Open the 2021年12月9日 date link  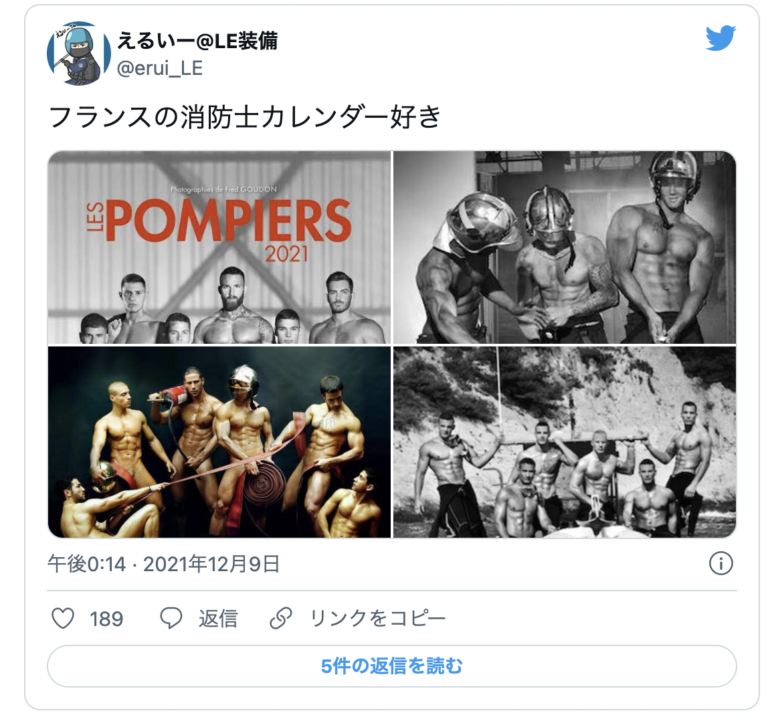(211, 564)
